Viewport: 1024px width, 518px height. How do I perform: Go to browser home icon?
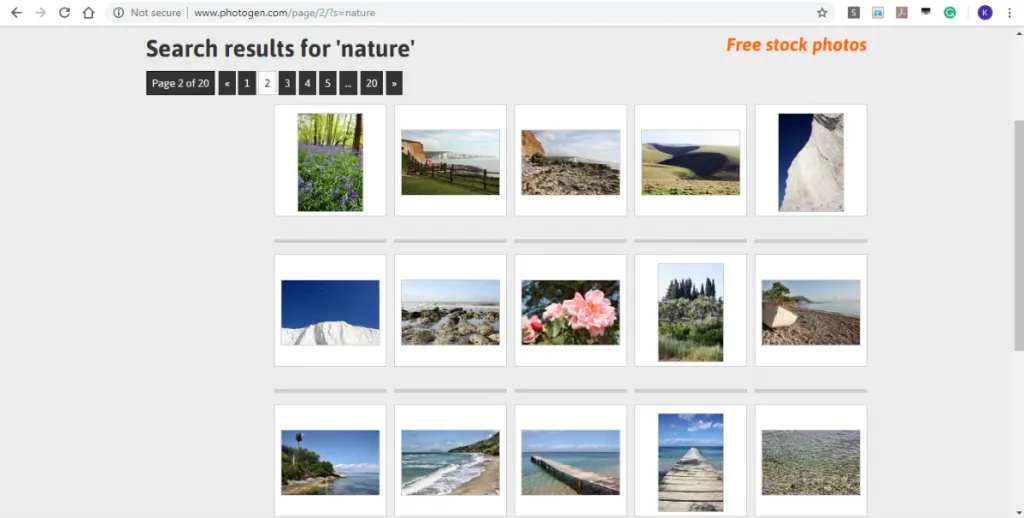(88, 12)
